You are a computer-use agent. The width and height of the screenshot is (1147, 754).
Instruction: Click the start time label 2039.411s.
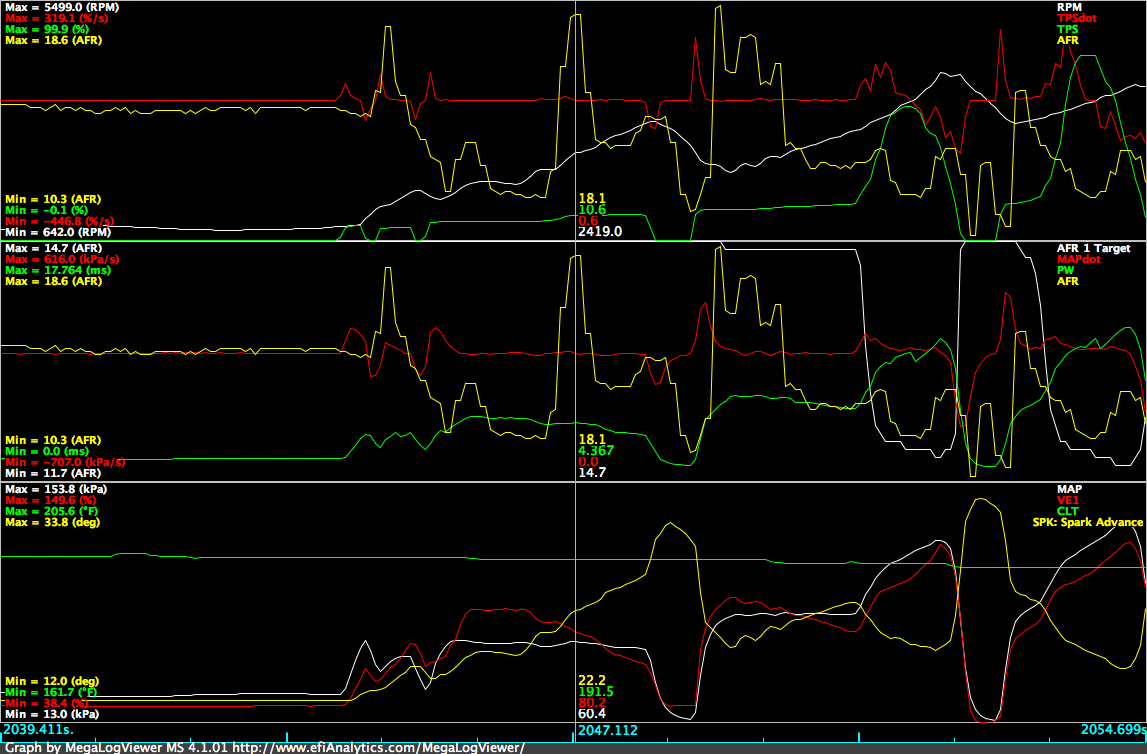click(x=39, y=730)
